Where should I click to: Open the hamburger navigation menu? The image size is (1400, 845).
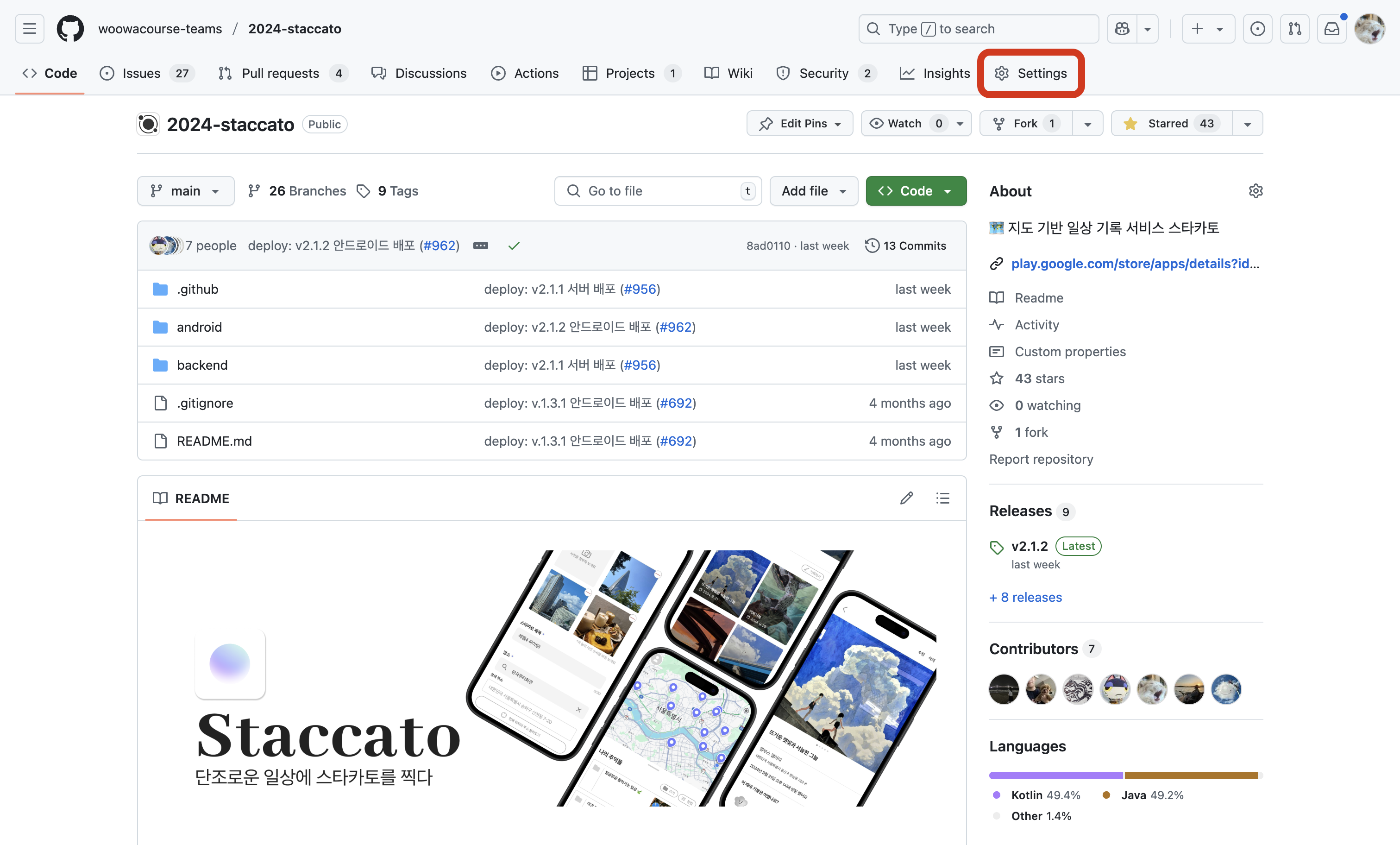tap(30, 28)
